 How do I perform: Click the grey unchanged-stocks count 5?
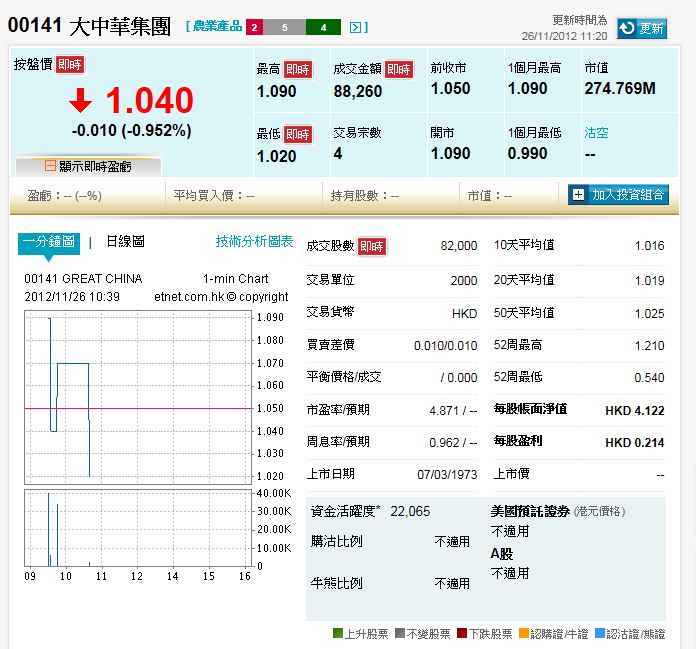(x=285, y=27)
